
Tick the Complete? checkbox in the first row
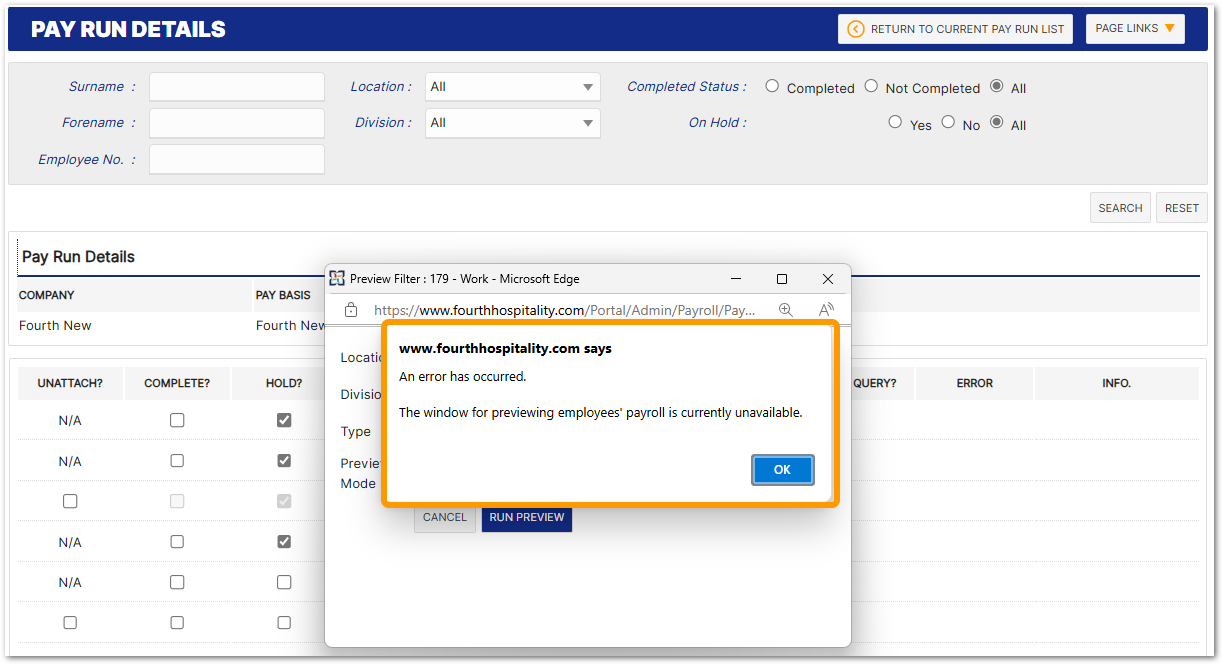[177, 420]
